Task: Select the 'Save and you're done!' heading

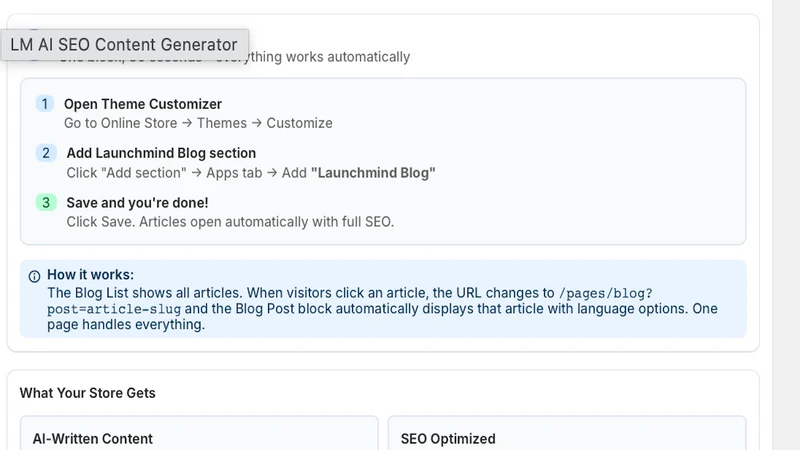Action: 137,203
